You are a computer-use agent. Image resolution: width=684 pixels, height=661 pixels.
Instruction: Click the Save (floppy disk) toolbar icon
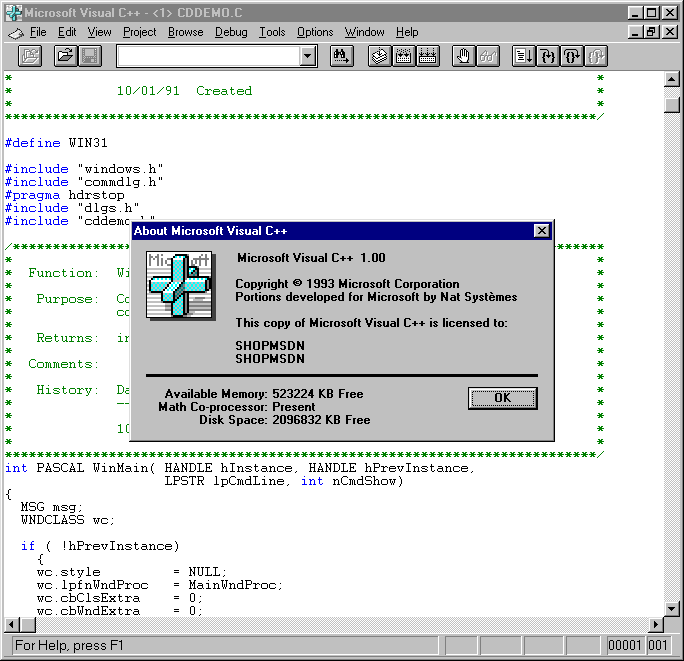(x=90, y=56)
